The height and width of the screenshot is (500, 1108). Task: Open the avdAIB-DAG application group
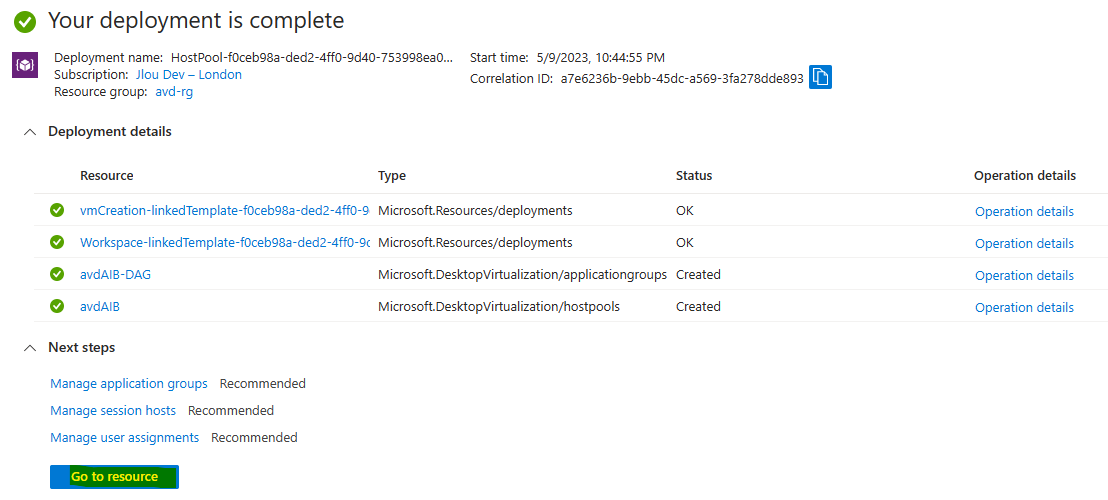click(x=115, y=274)
